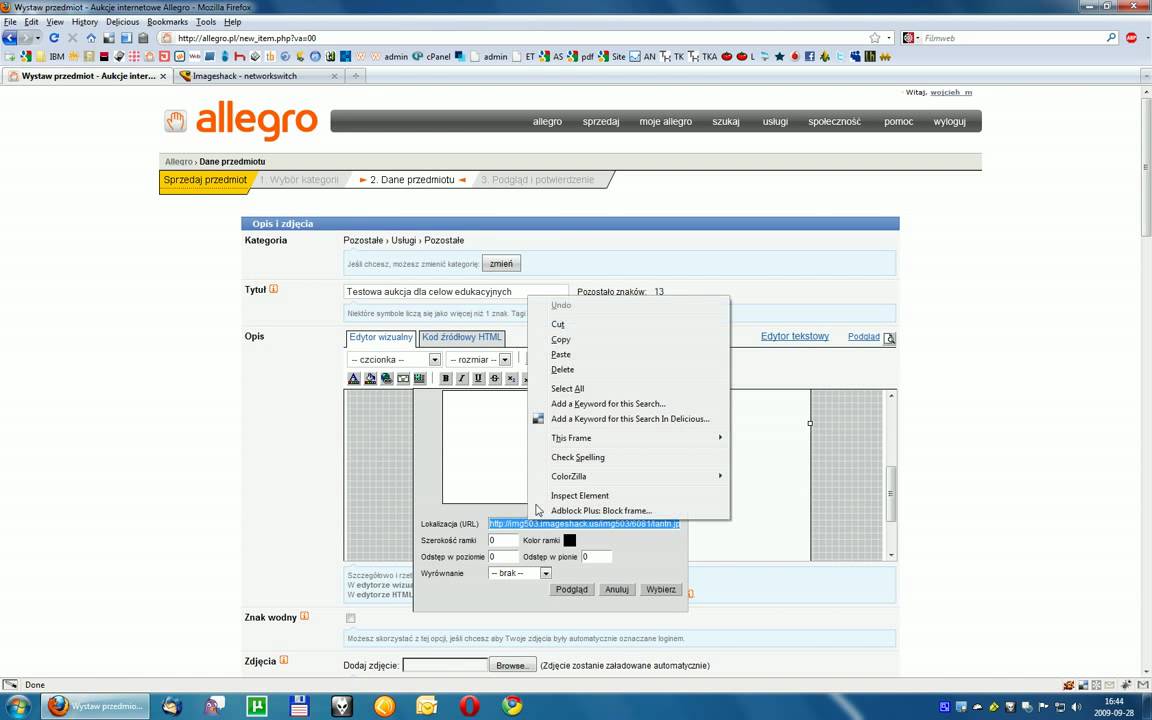Apply subscript formatting in the editor
This screenshot has width=1152, height=720.
pos(512,378)
